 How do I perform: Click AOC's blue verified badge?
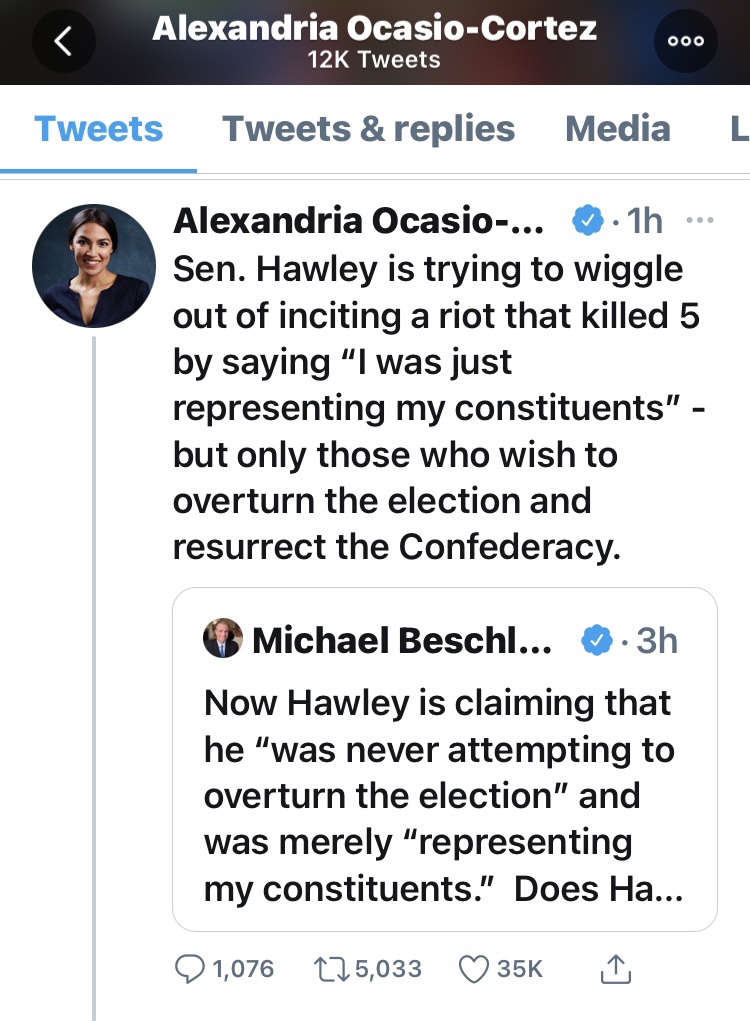click(x=586, y=221)
